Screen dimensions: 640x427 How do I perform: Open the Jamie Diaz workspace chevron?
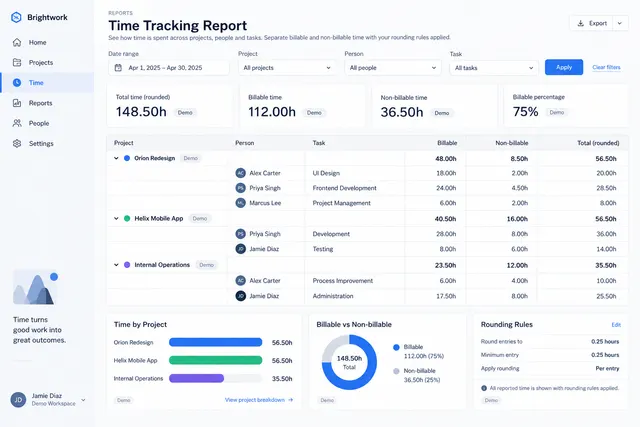tap(83, 400)
